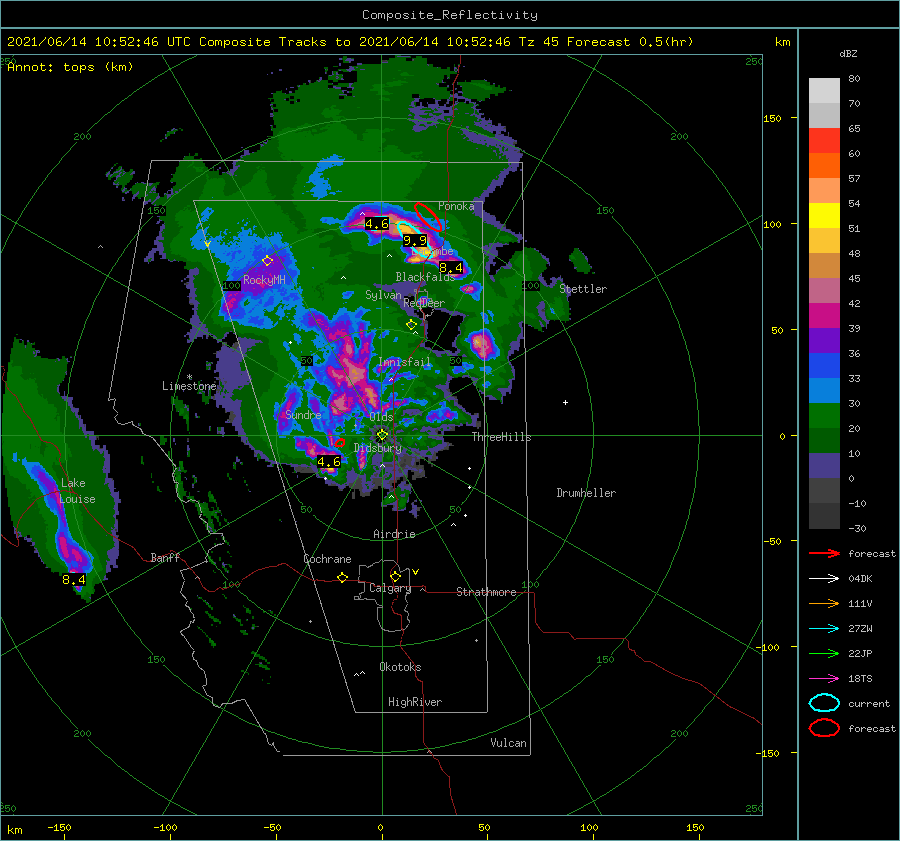Click the 8.4 storm top label near Lacombe

451,268
